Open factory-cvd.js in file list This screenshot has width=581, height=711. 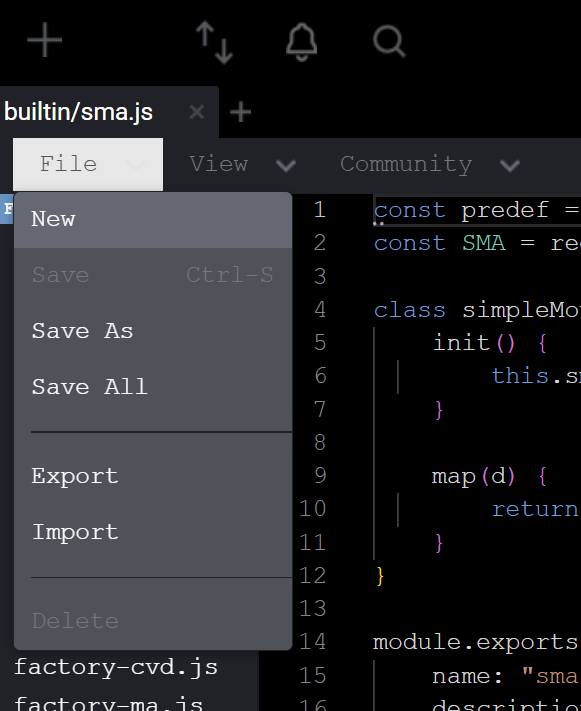(116, 667)
